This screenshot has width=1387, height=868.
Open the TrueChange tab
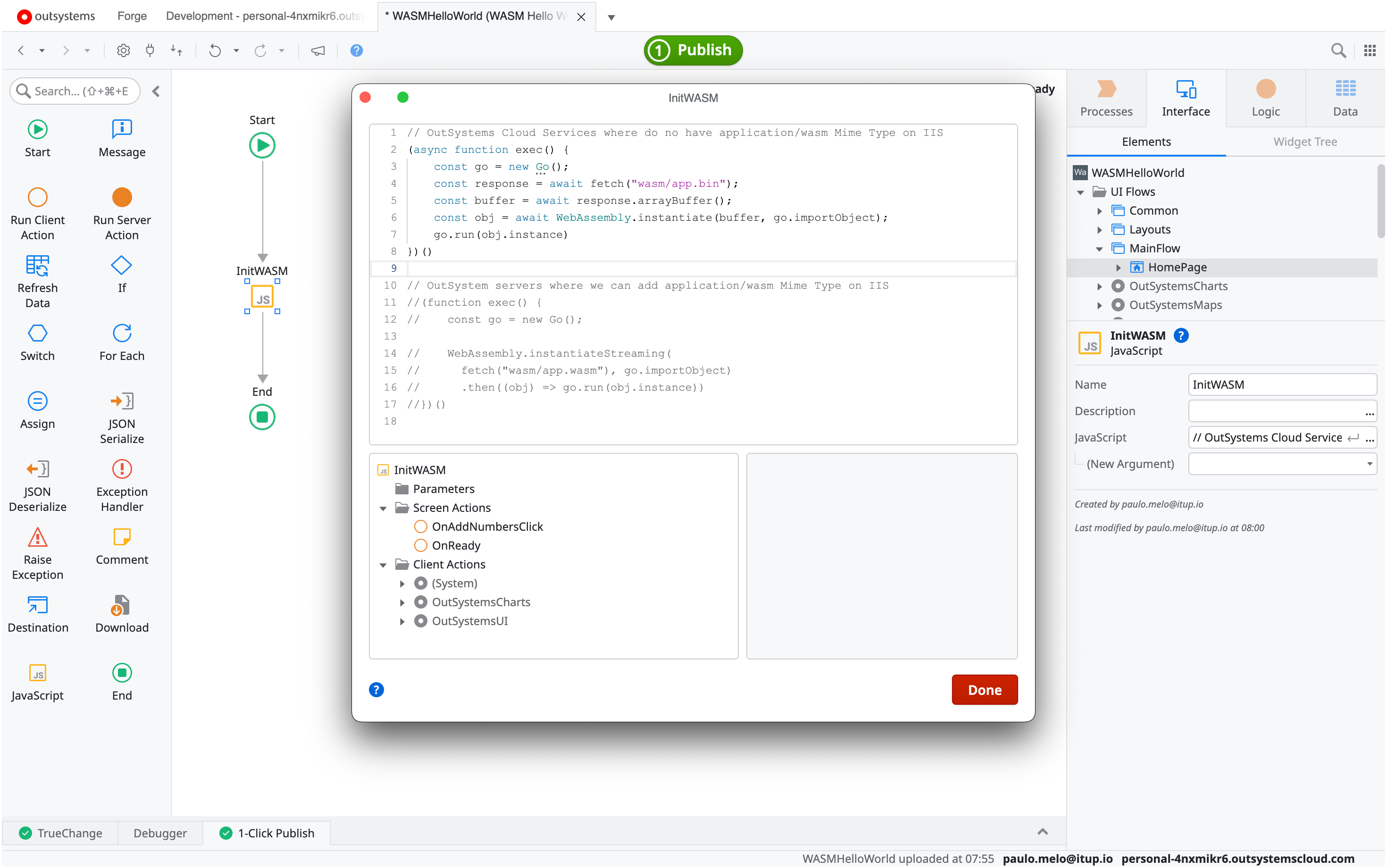pyautogui.click(x=60, y=833)
